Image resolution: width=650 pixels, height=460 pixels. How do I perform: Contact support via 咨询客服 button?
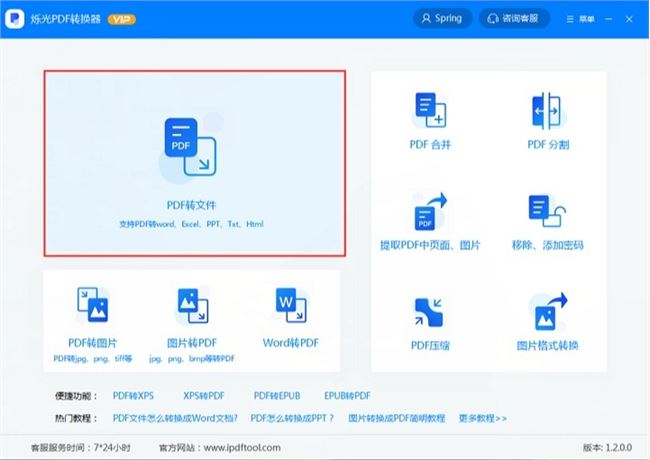(x=515, y=18)
